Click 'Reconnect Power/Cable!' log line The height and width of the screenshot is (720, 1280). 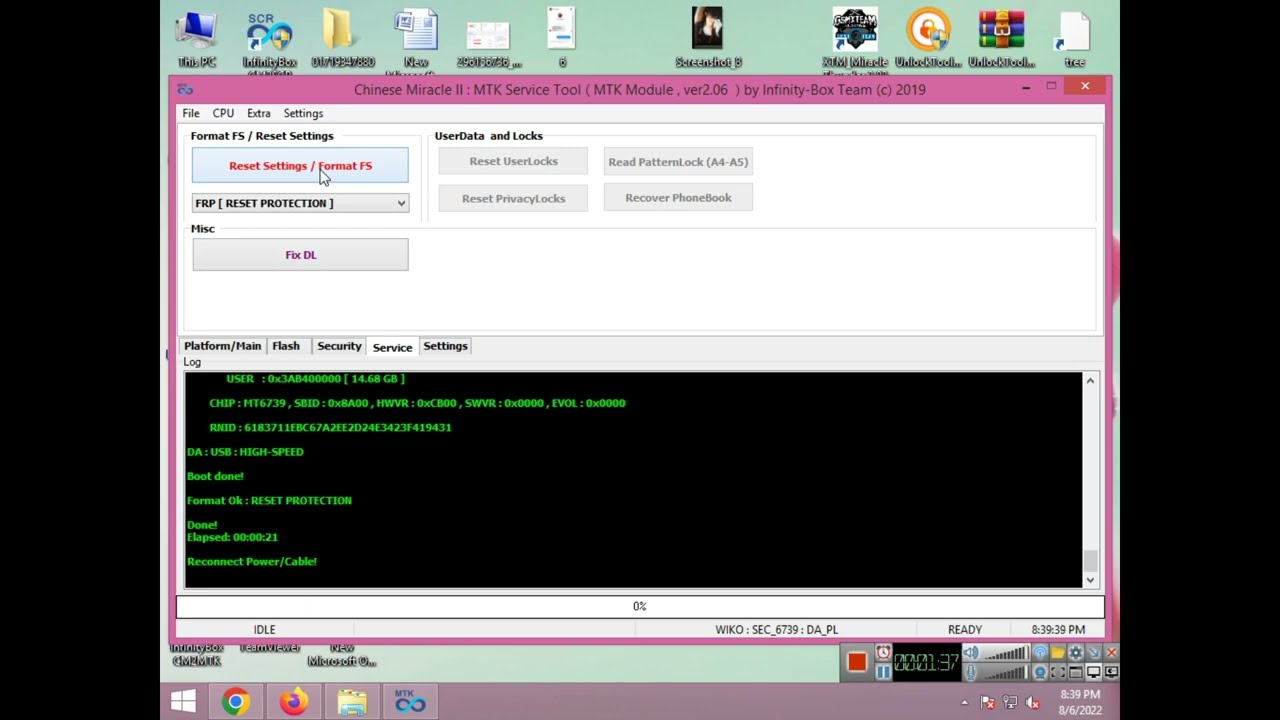(x=252, y=561)
